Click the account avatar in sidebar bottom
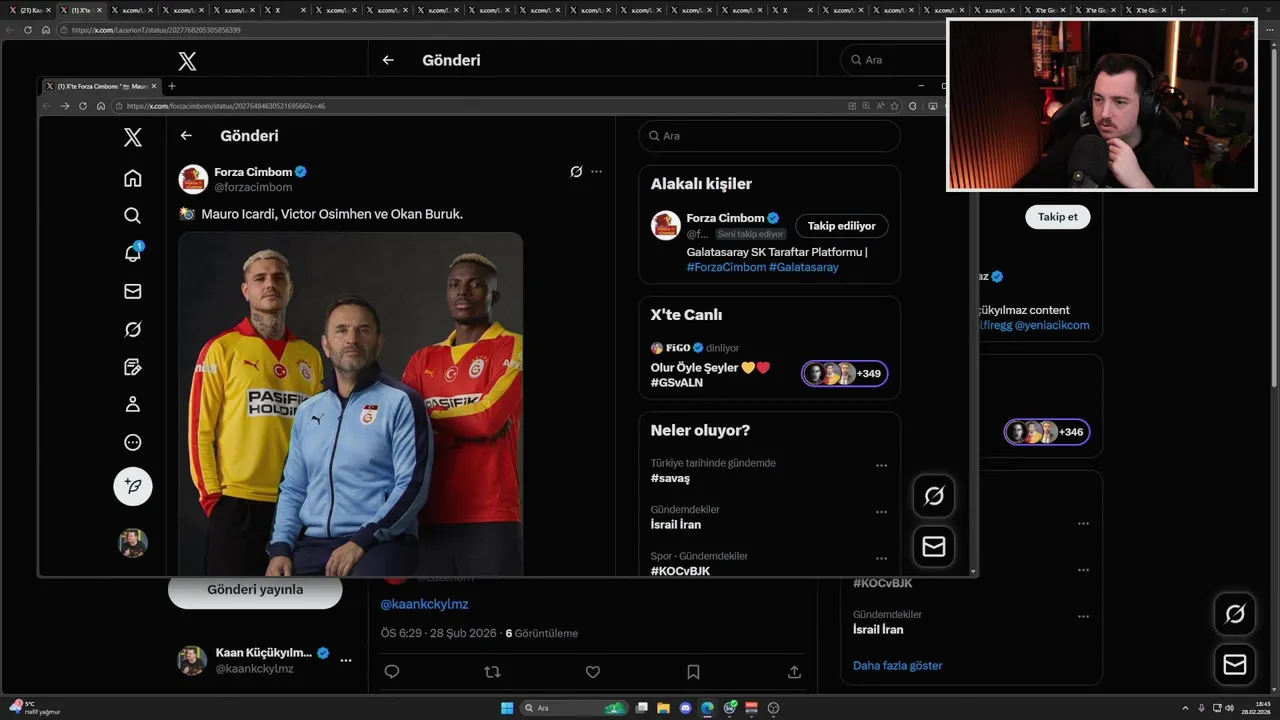The width and height of the screenshot is (1280, 720). pyautogui.click(x=133, y=543)
